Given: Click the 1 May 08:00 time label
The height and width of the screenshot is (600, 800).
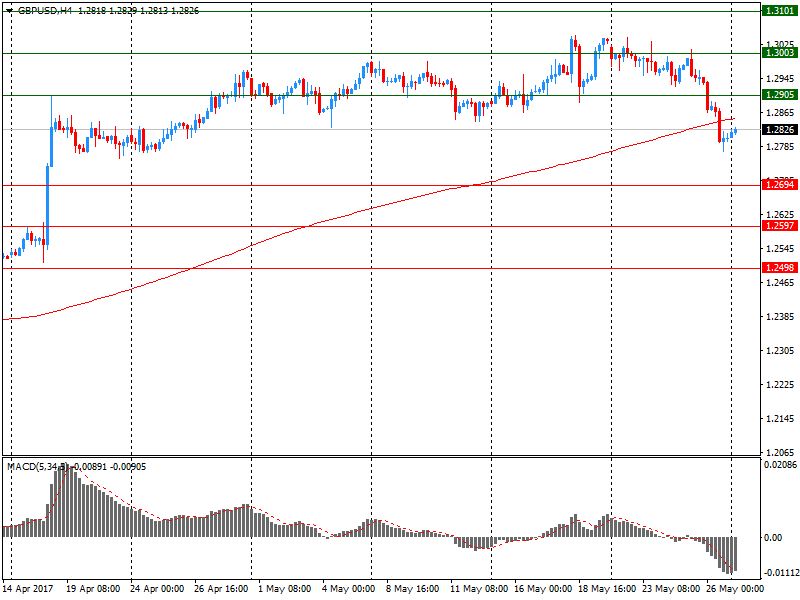Looking at the screenshot, I should point(284,589).
